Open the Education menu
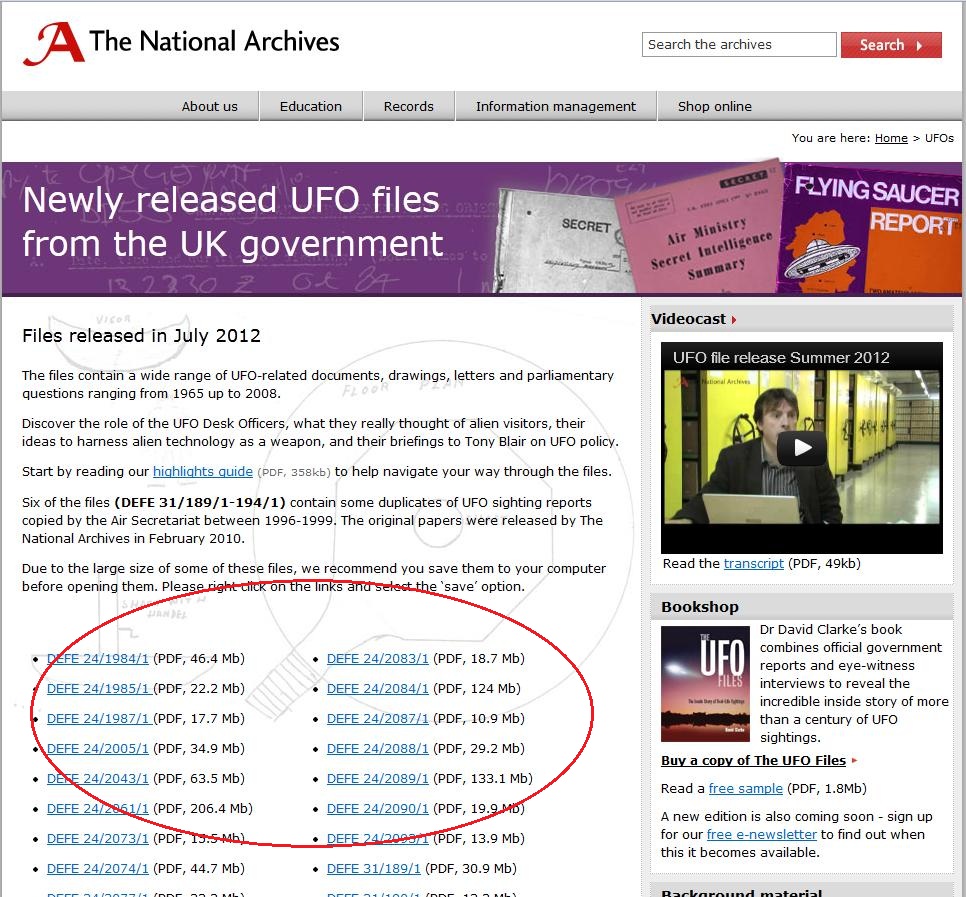The image size is (966, 897). click(310, 106)
